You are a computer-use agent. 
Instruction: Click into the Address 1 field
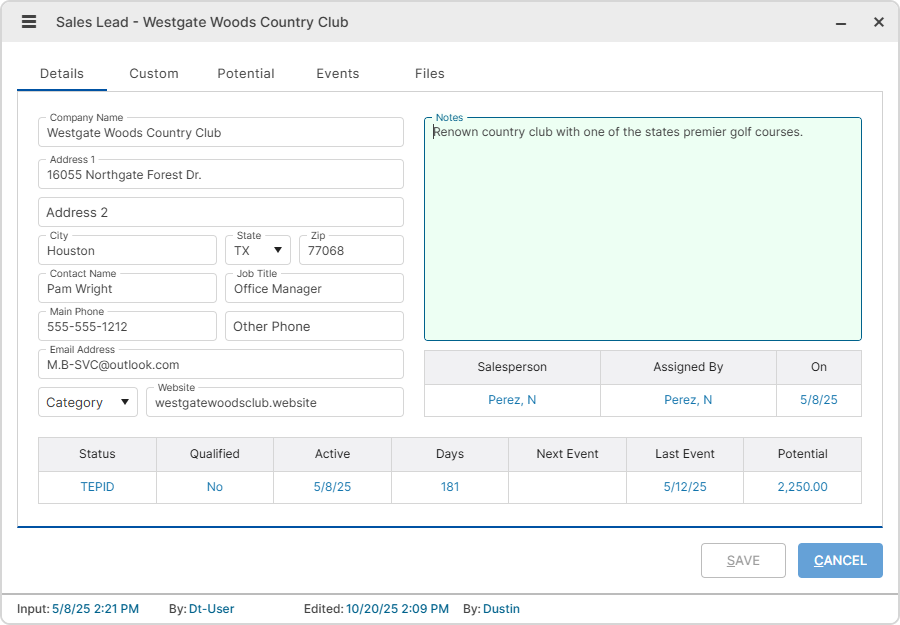click(x=221, y=174)
